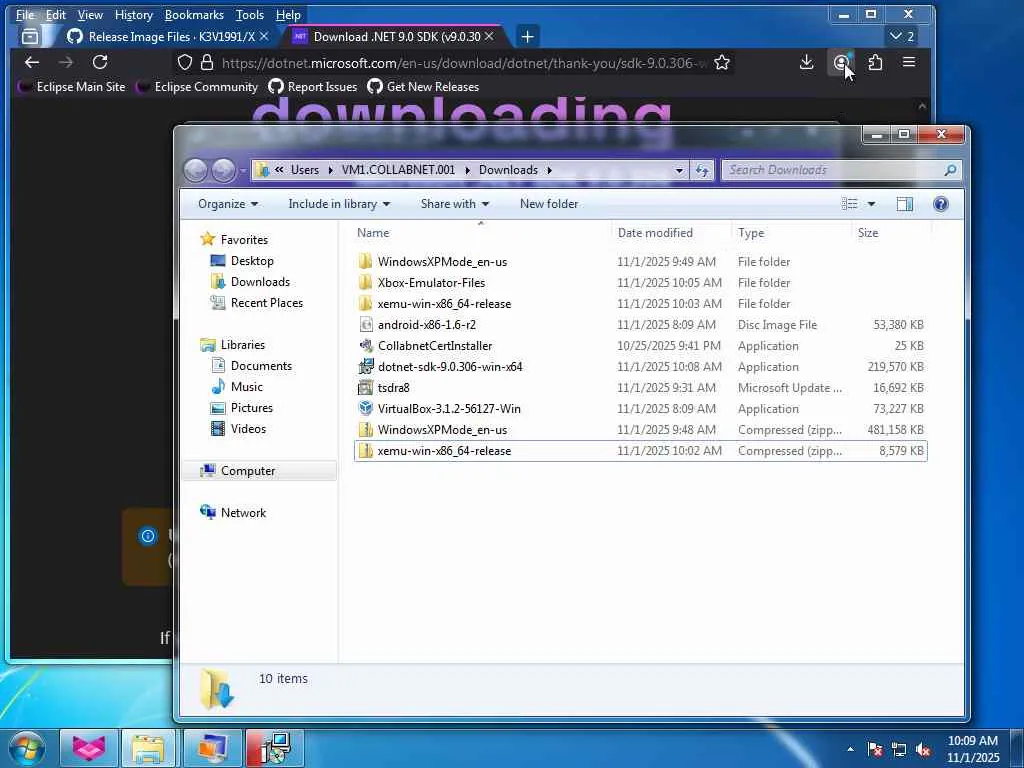This screenshot has height=768, width=1024.
Task: Open the Report Issues bookmark
Action: click(313, 87)
